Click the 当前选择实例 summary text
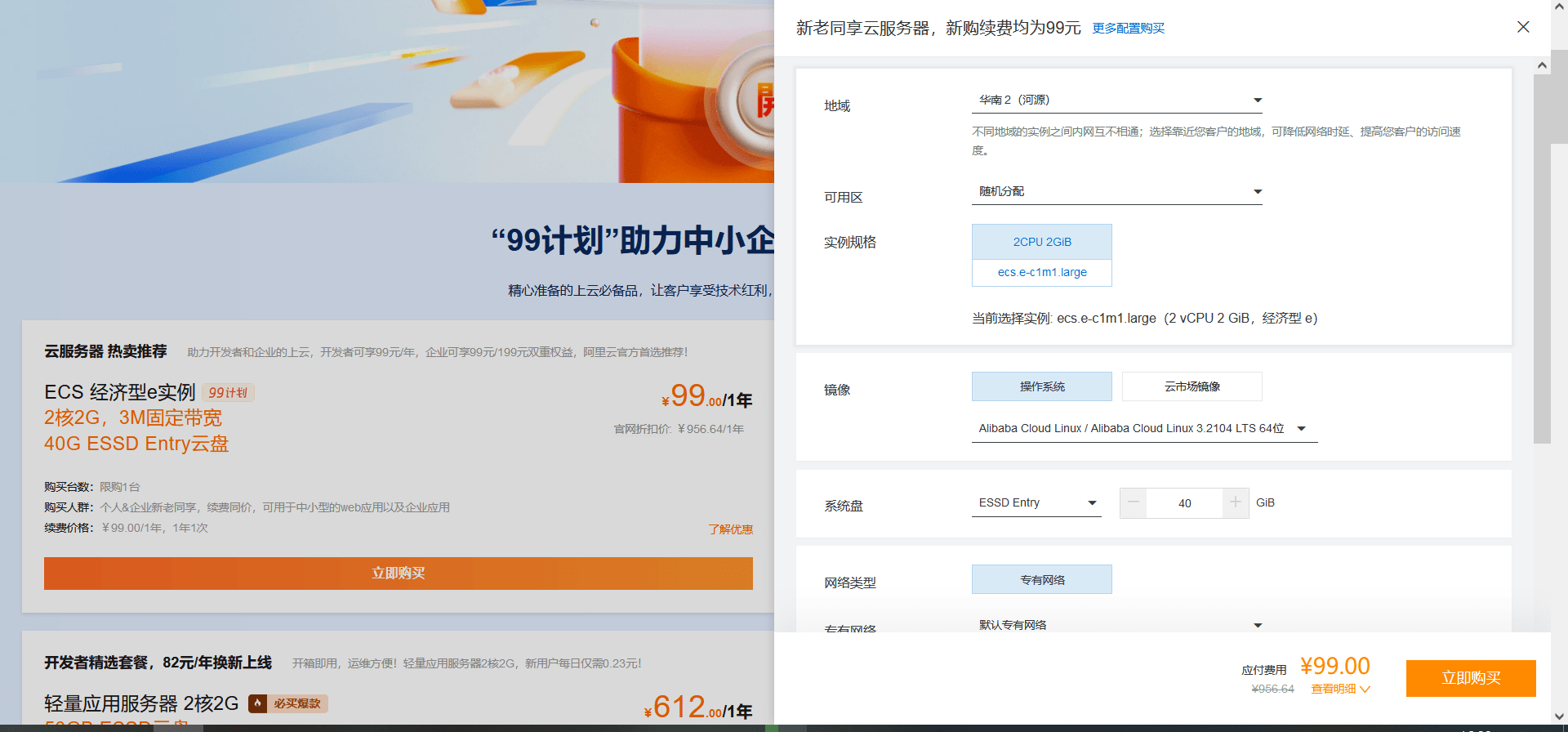 [x=1145, y=319]
